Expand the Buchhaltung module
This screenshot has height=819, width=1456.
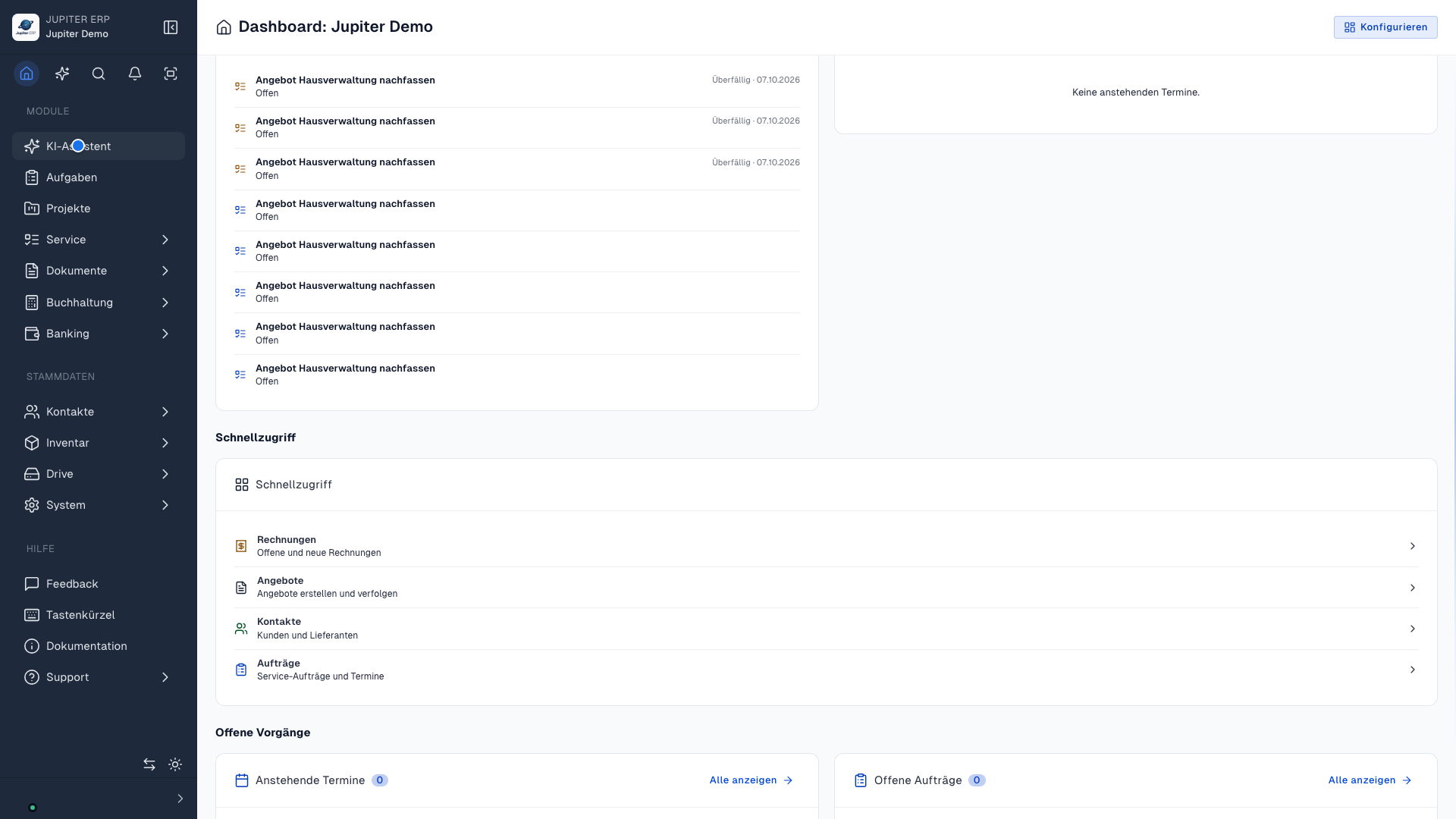tap(165, 303)
